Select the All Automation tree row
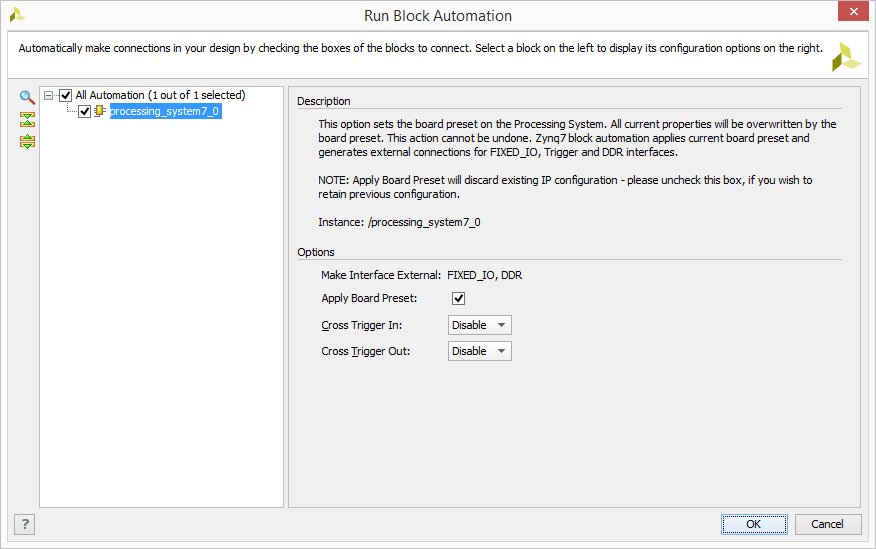 (160, 96)
